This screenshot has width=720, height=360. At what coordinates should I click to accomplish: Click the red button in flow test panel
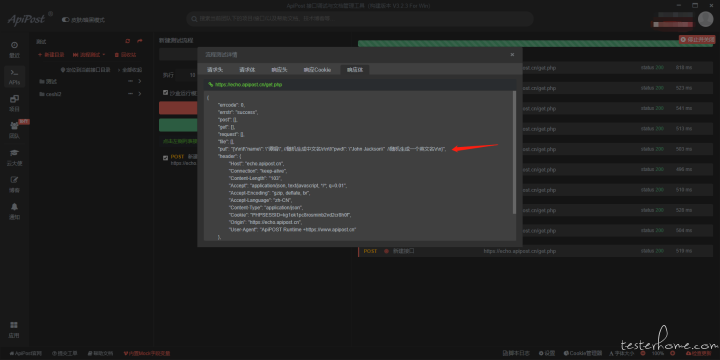[x=178, y=108]
